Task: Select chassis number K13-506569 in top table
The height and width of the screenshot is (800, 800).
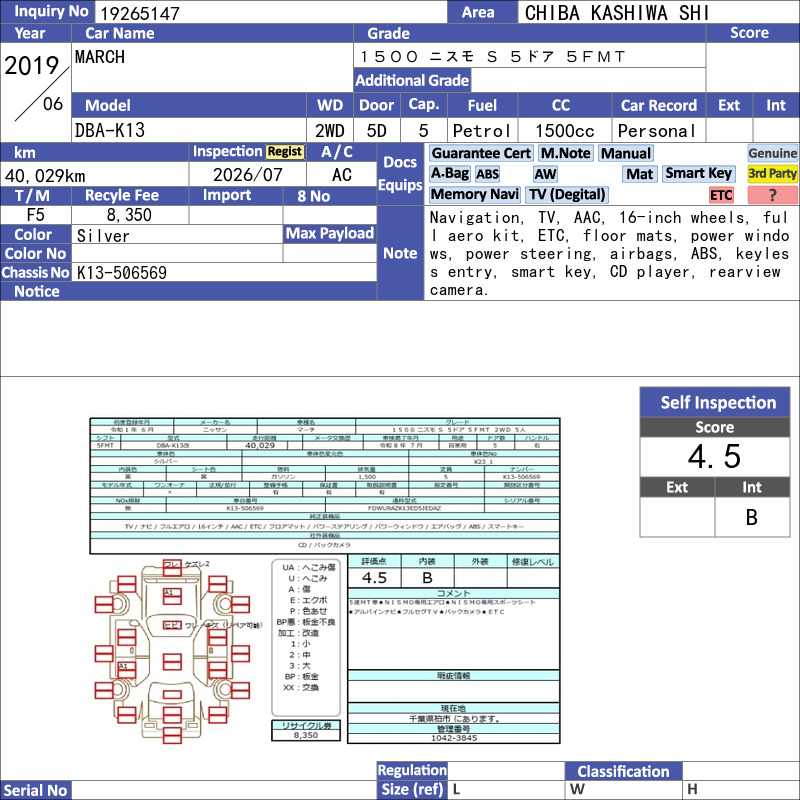Action: click(121, 272)
